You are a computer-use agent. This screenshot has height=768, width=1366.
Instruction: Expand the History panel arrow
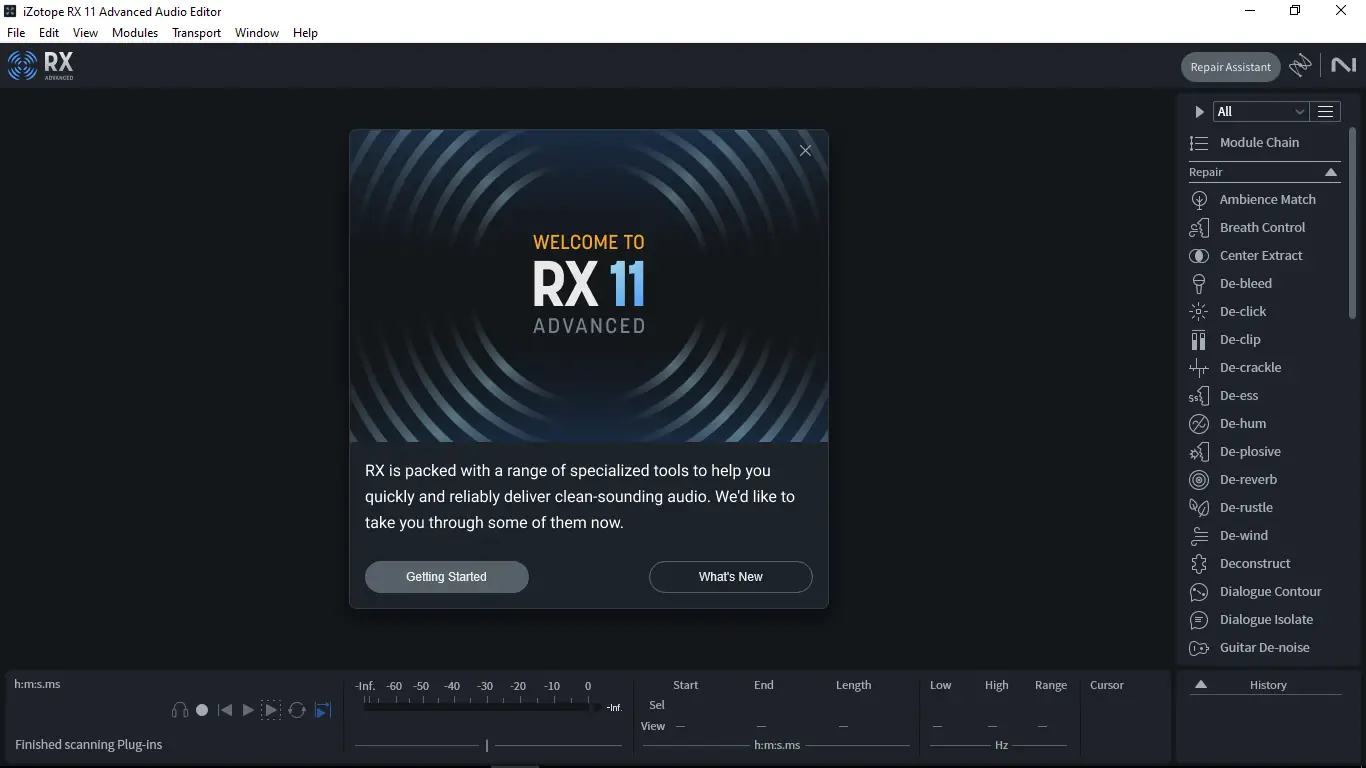1201,685
